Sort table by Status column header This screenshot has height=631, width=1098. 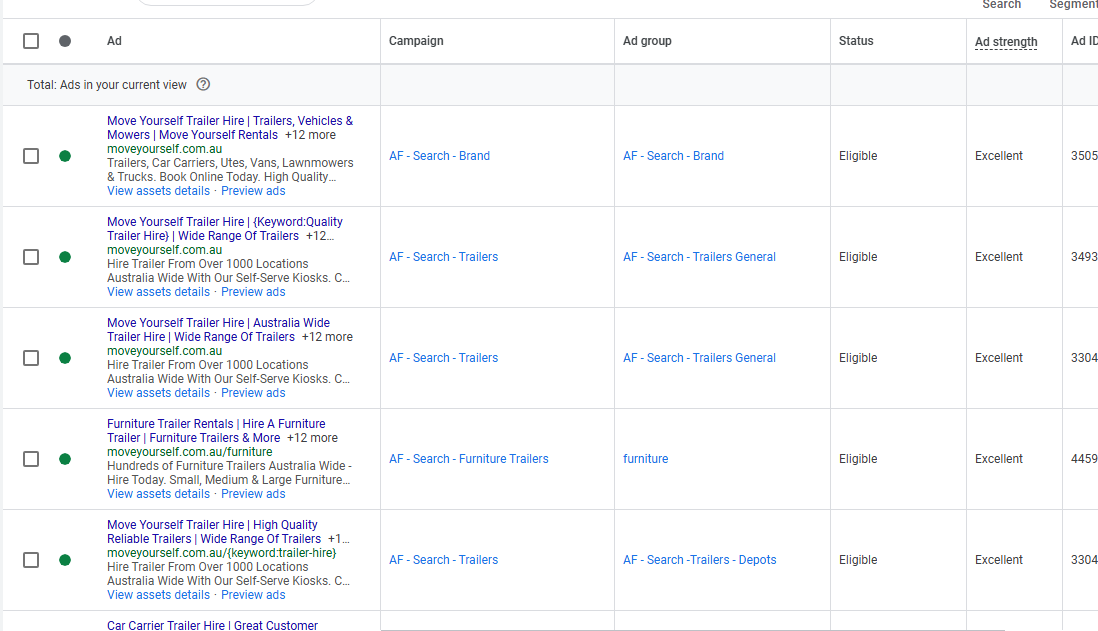[x=856, y=41]
